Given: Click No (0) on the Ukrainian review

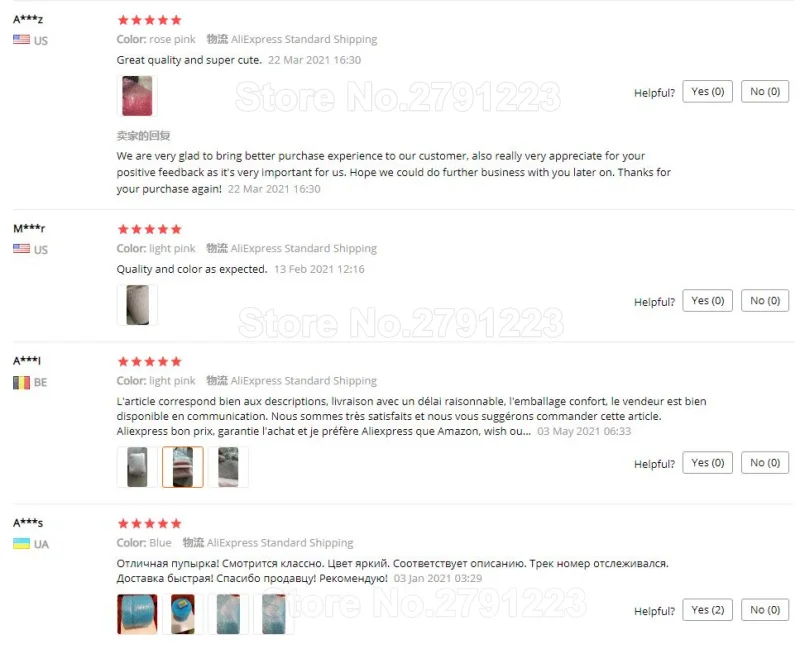Looking at the screenshot, I should tap(765, 610).
